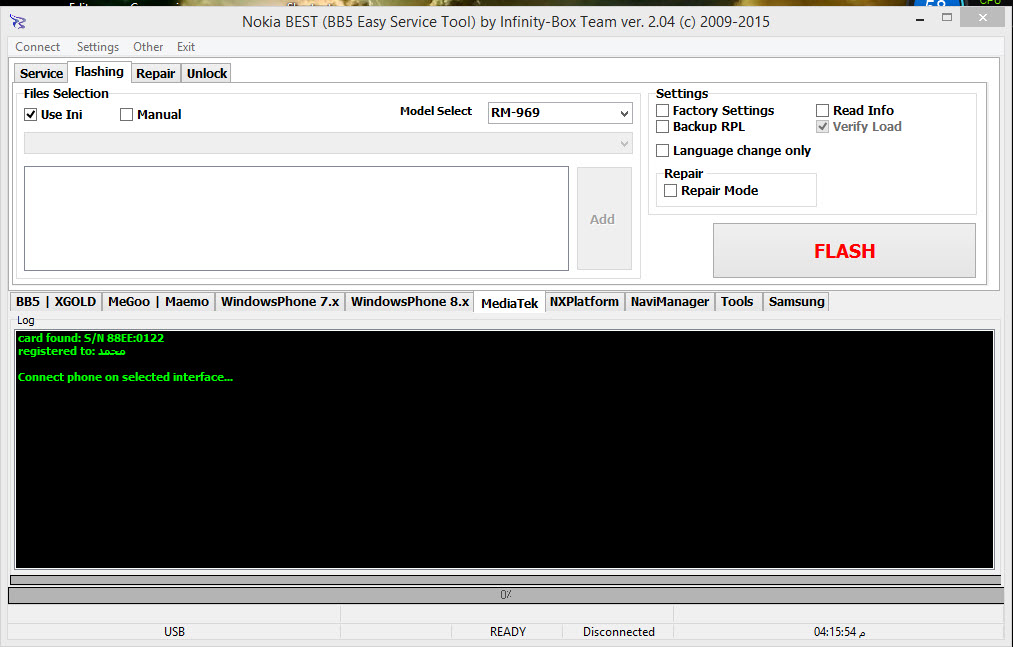Switch to the Service tab
The height and width of the screenshot is (647, 1013).
[x=41, y=73]
